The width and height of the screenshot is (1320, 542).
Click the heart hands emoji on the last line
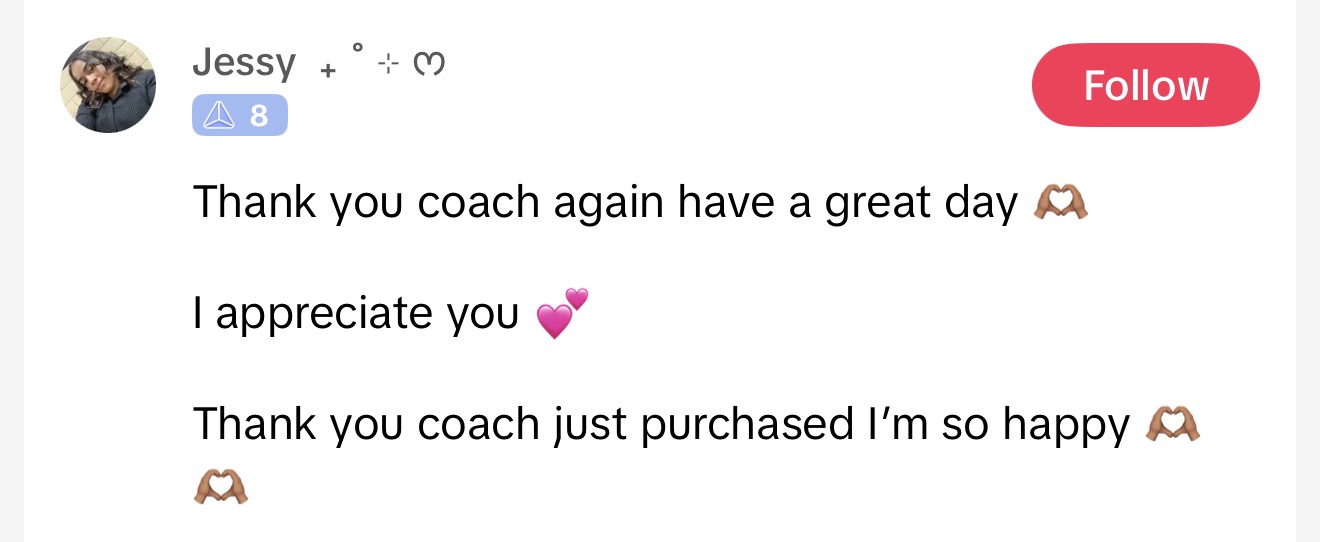(x=219, y=486)
